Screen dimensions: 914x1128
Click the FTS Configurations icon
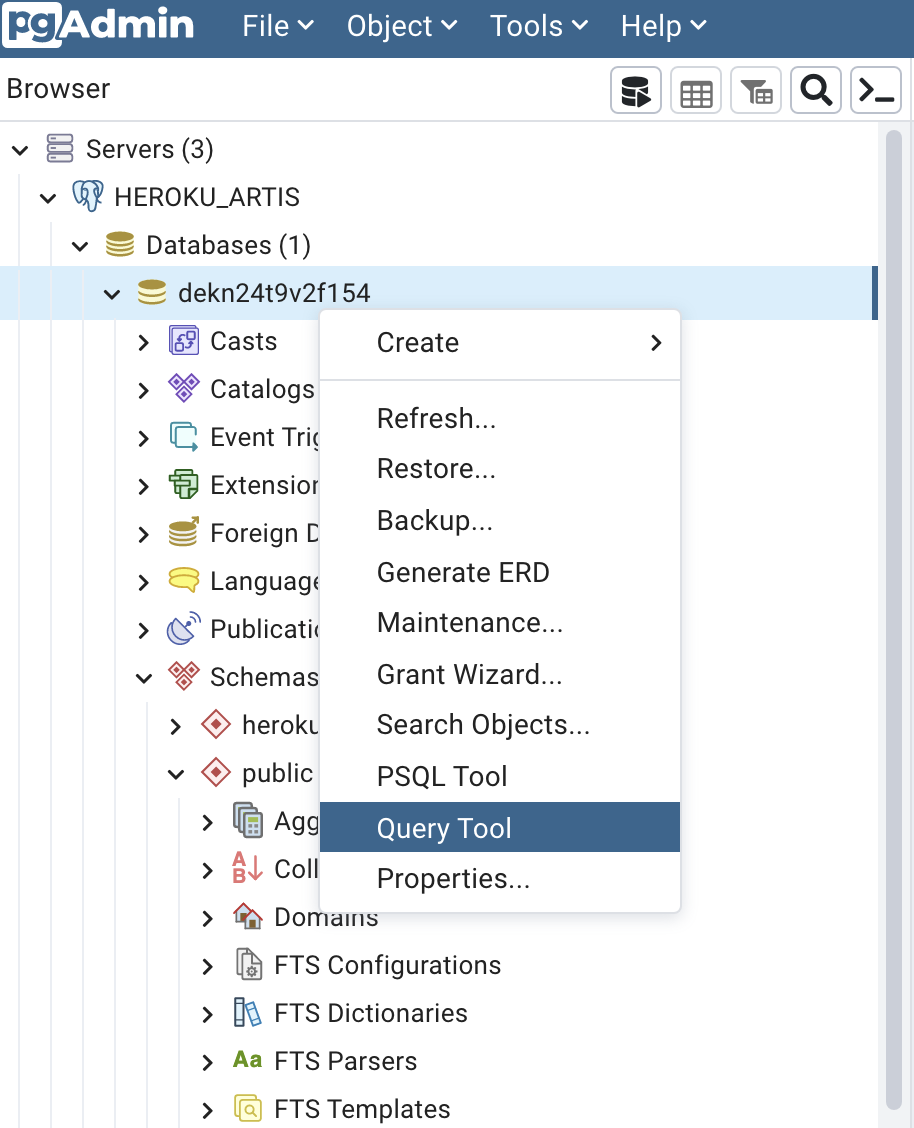[249, 964]
